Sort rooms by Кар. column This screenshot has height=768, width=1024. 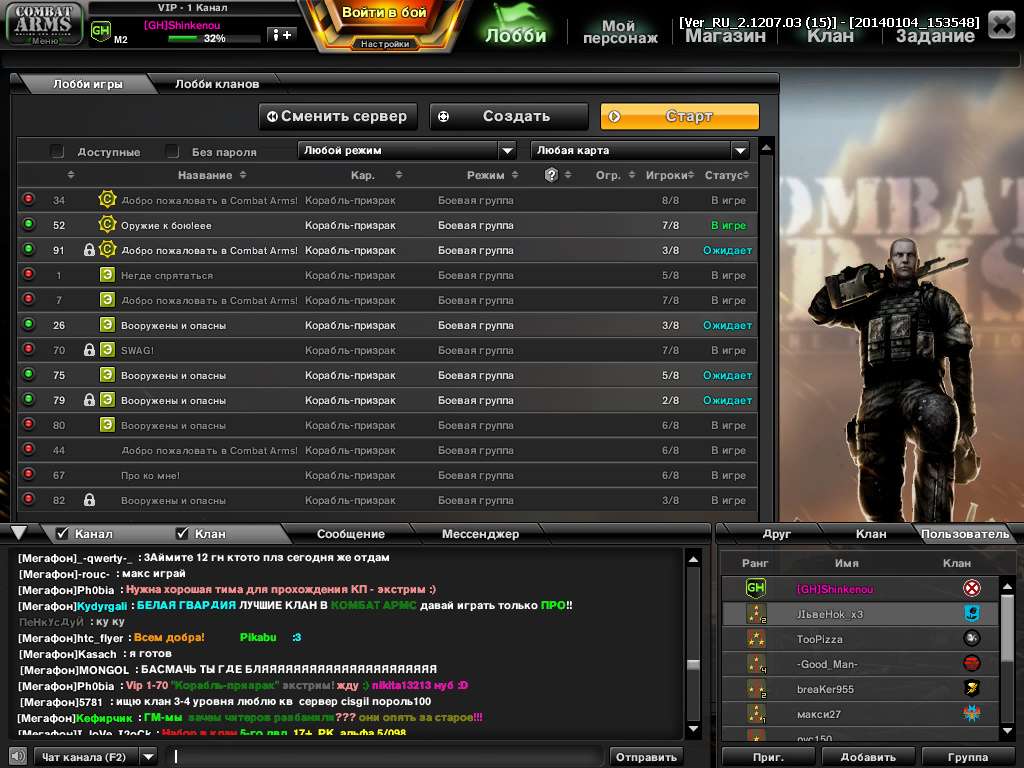click(x=376, y=175)
